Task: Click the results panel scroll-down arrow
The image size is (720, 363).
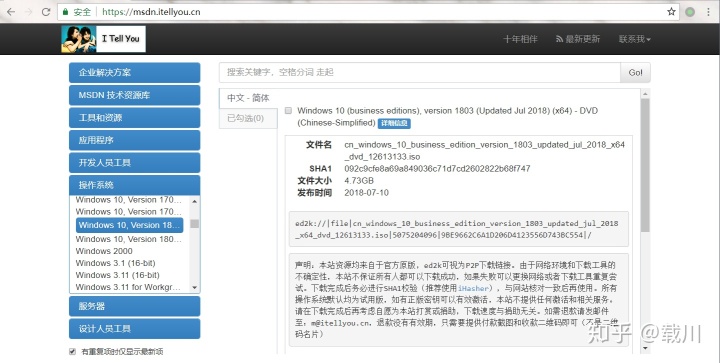Action: (x=645, y=348)
